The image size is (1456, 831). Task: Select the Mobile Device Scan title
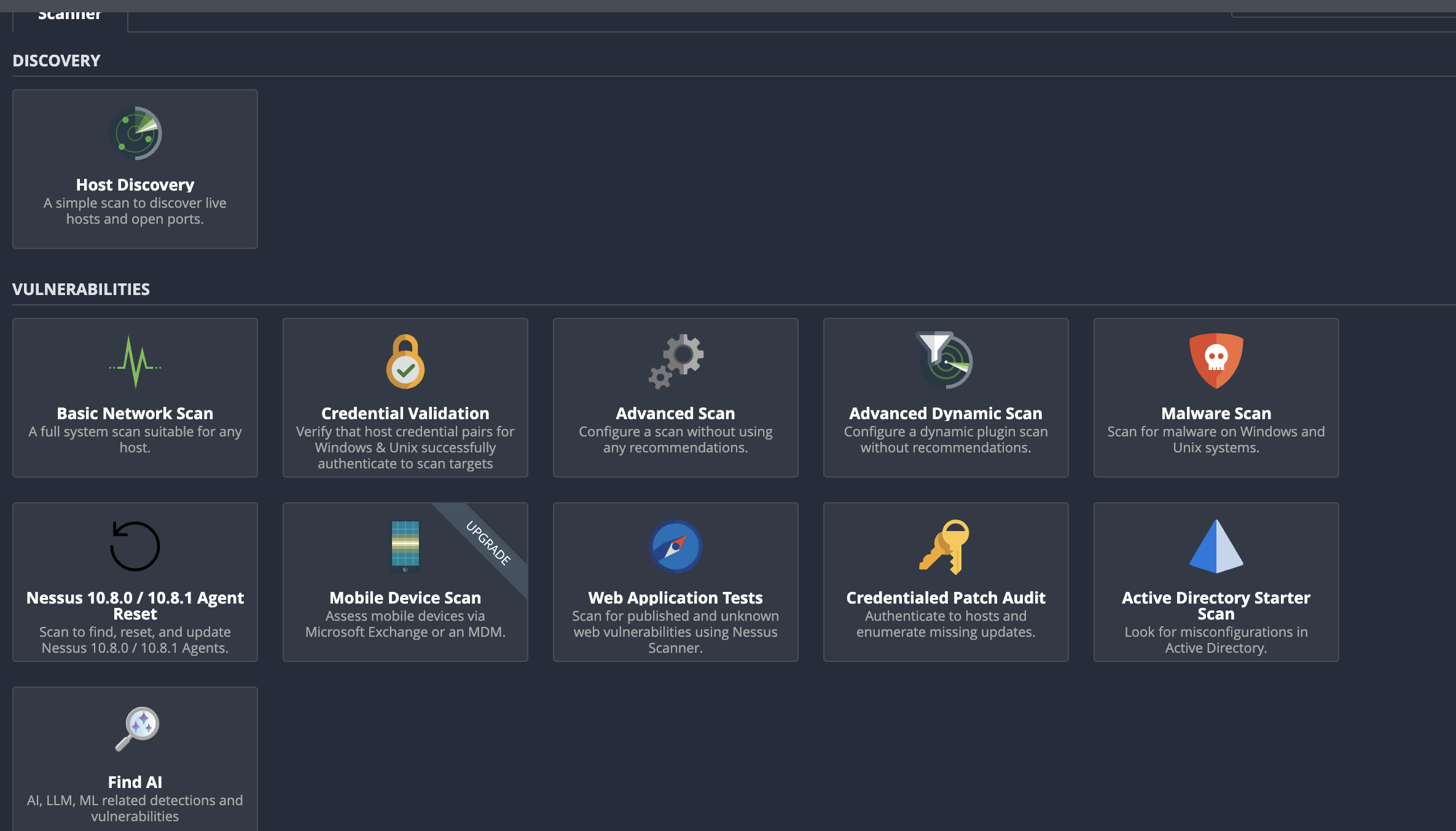click(x=405, y=598)
